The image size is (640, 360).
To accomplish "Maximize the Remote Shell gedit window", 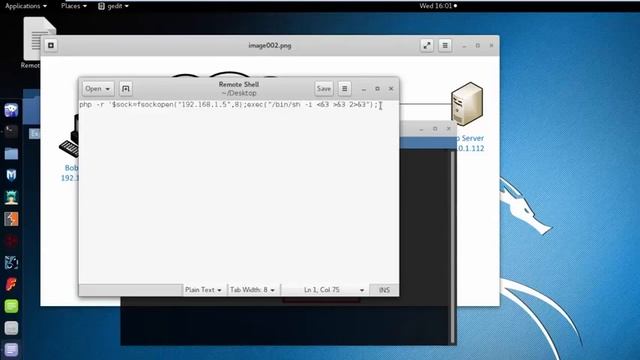I will pos(377,89).
